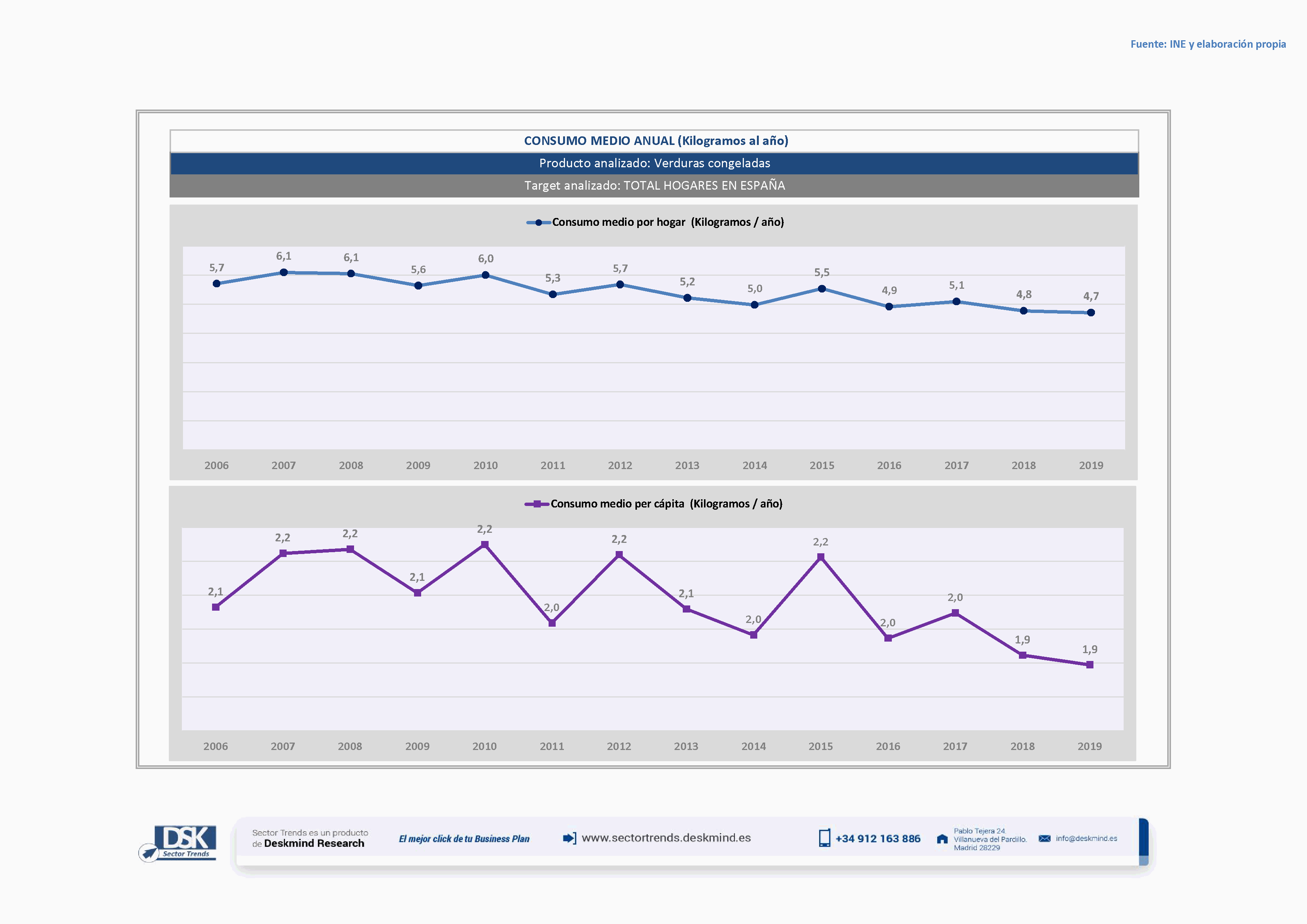The height and width of the screenshot is (924, 1307).
Task: Click the login arrow icon beside website URL
Action: [569, 838]
